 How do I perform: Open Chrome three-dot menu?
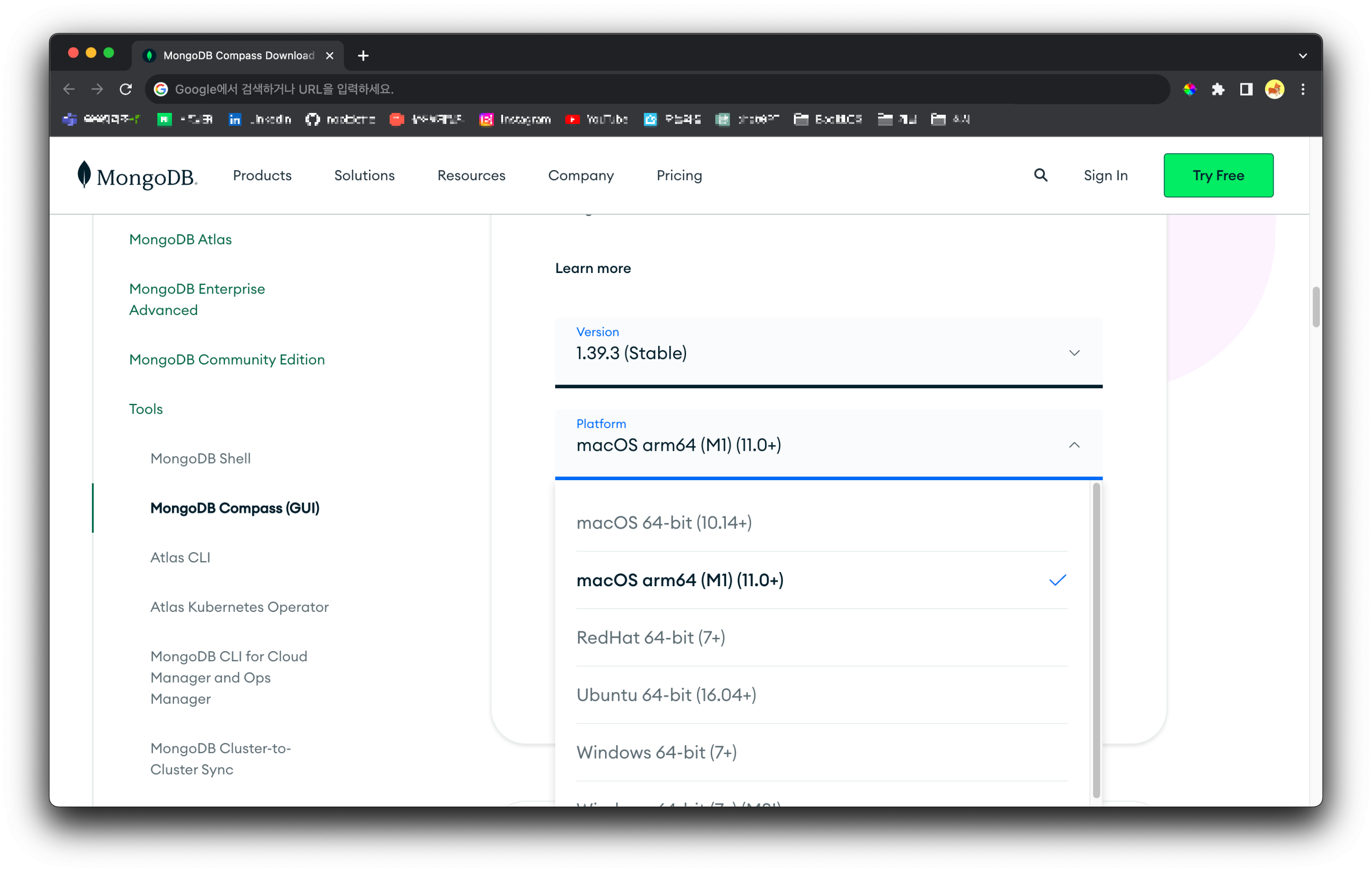coord(1302,90)
